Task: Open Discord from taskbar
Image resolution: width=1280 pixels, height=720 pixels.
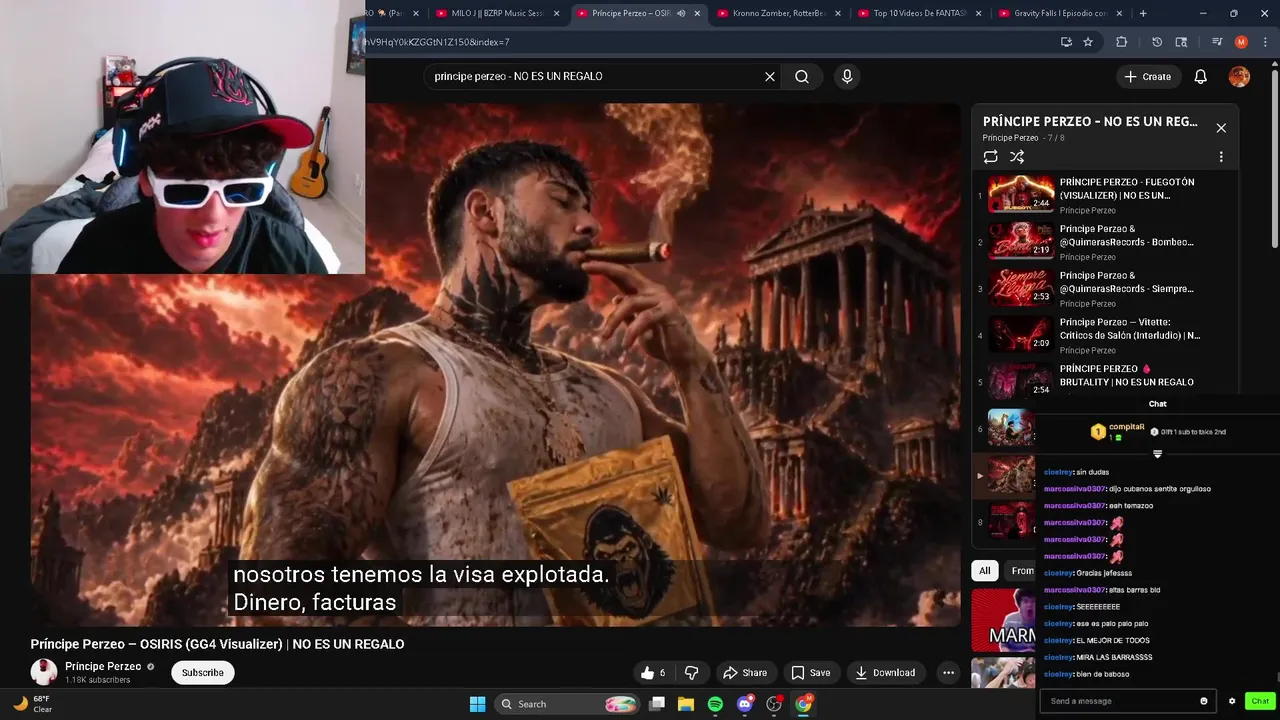Action: point(744,704)
